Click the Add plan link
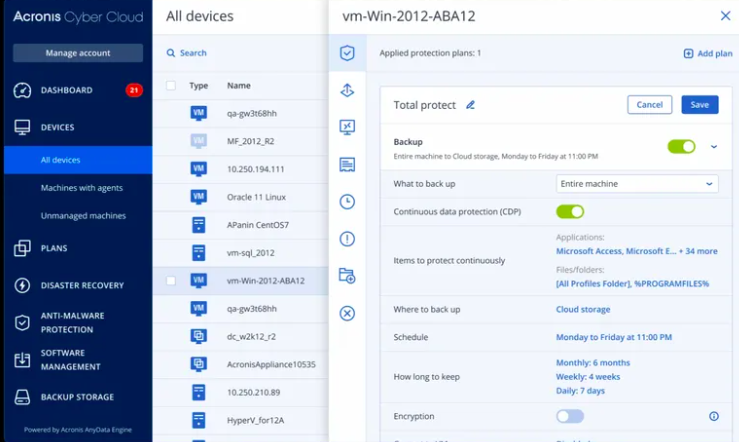 708,53
